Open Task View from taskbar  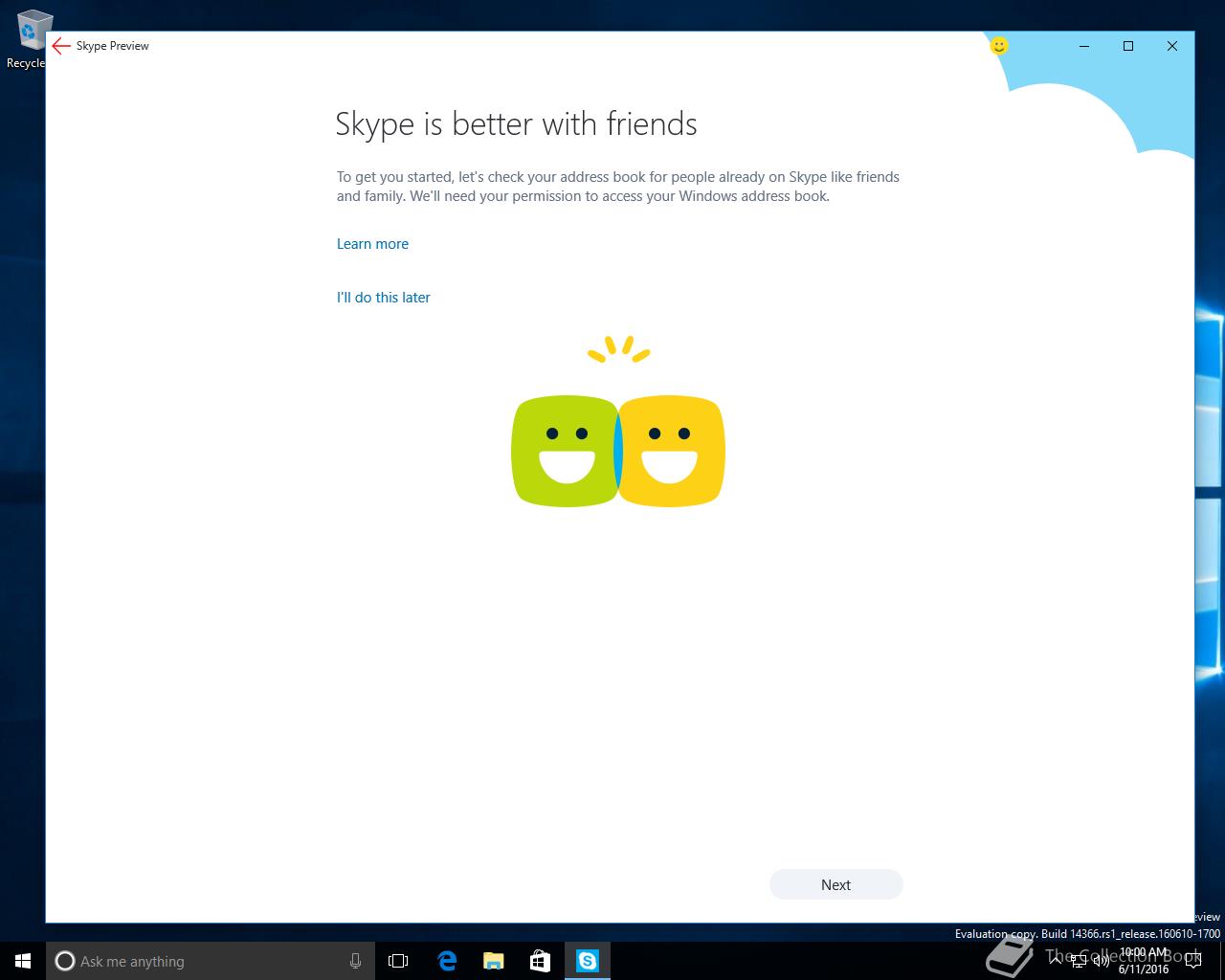398,961
